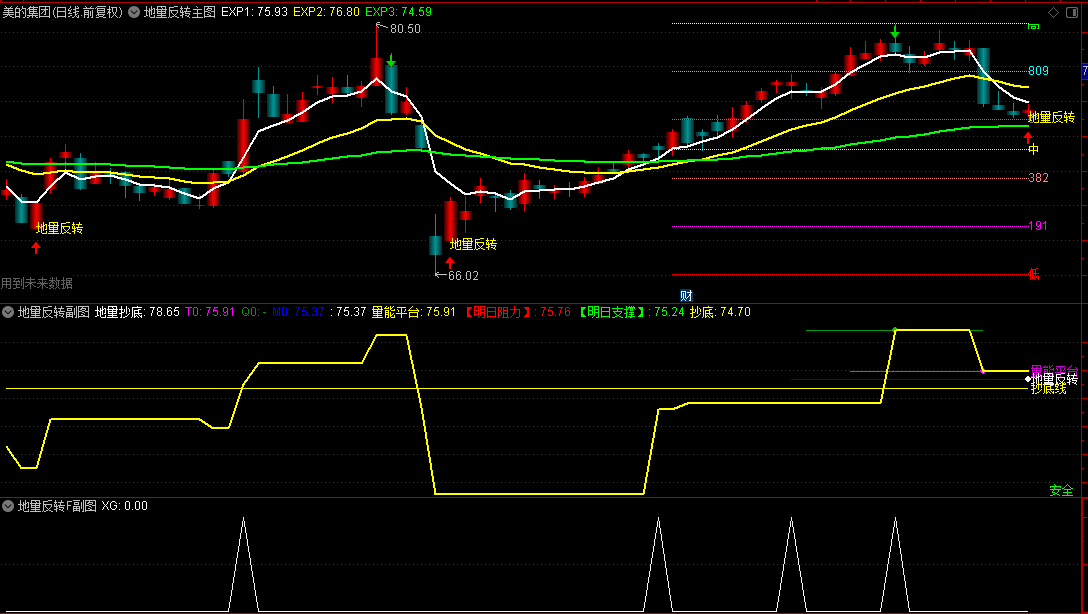Click the XG: 0.00 value
1088x614 pixels.
point(124,506)
